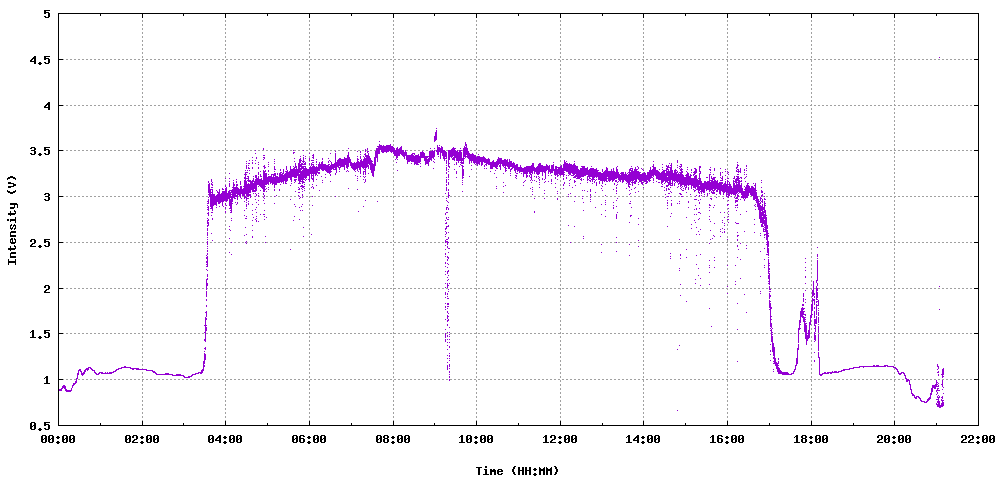Click the 16:00 x-axis tick label
1000x480 pixels.
pyautogui.click(x=727, y=439)
